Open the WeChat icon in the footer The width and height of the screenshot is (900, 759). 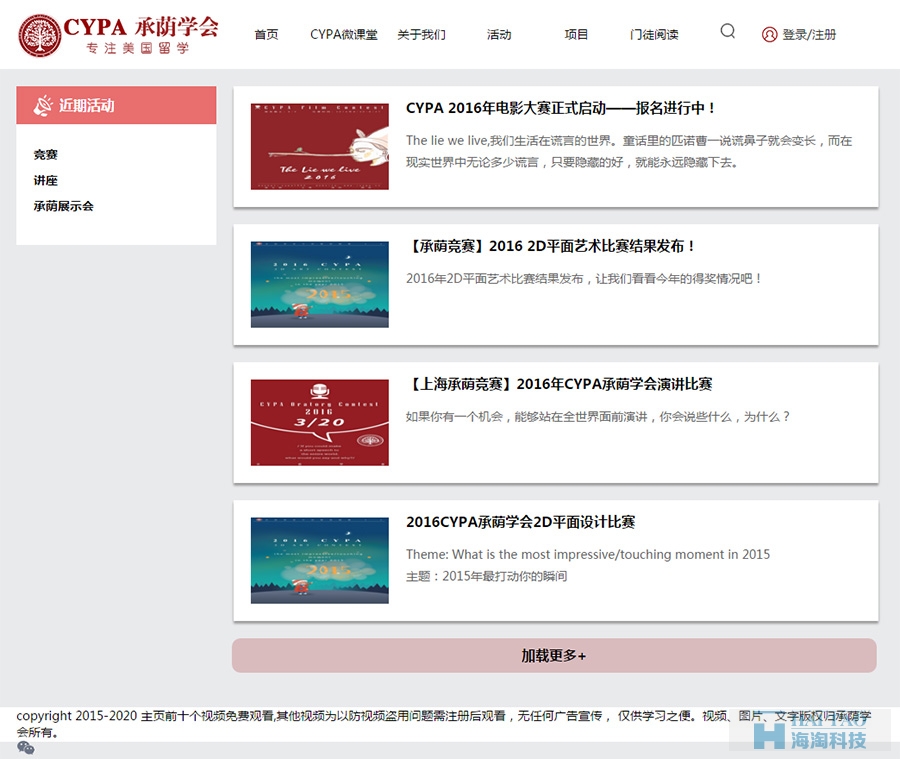(26, 748)
